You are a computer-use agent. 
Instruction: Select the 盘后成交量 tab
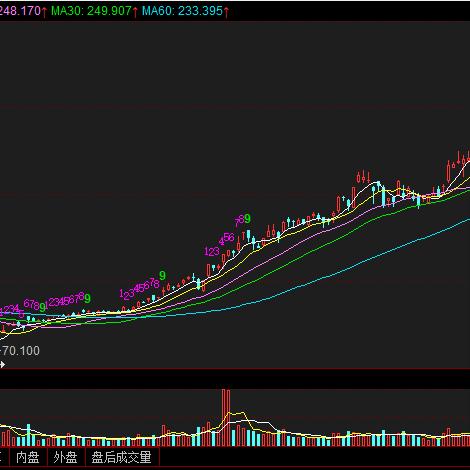click(122, 457)
